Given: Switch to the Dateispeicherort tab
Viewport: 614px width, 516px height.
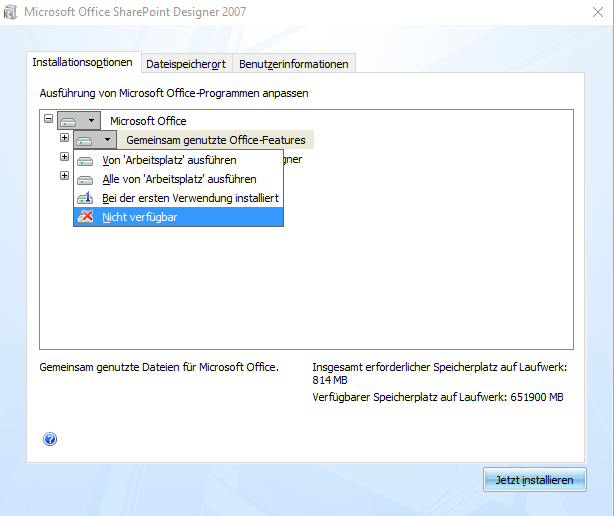Looking at the screenshot, I should click(186, 64).
